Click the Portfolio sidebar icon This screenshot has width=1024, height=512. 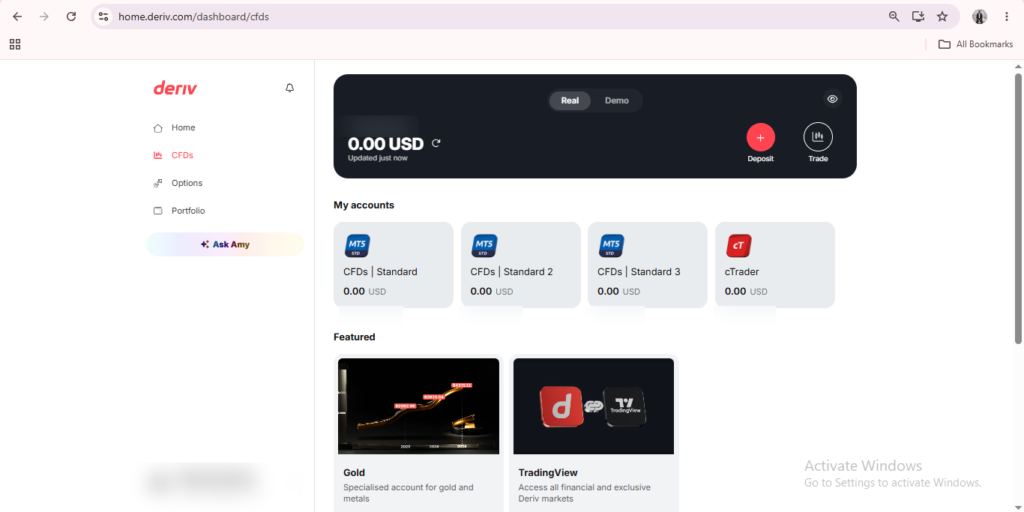coord(157,211)
